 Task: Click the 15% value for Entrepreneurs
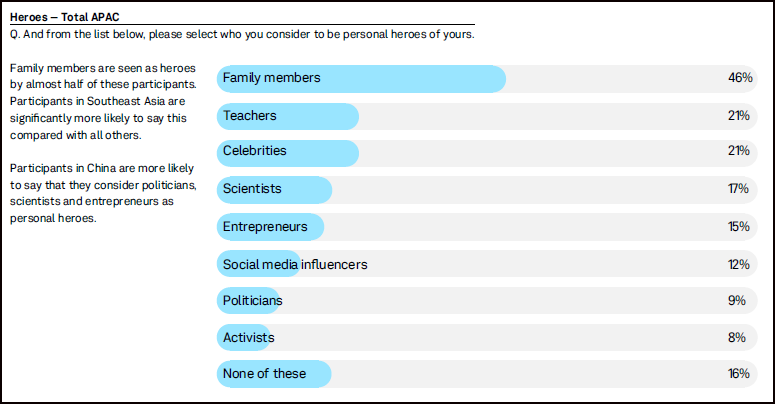pos(739,226)
